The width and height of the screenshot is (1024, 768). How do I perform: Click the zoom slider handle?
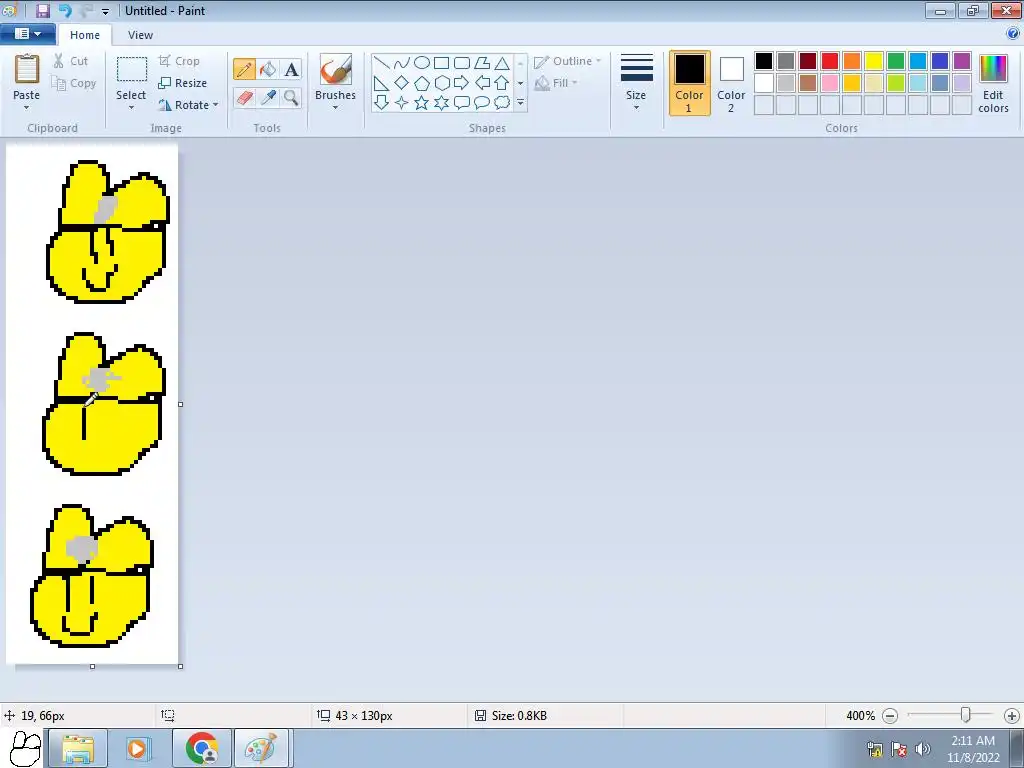(965, 715)
